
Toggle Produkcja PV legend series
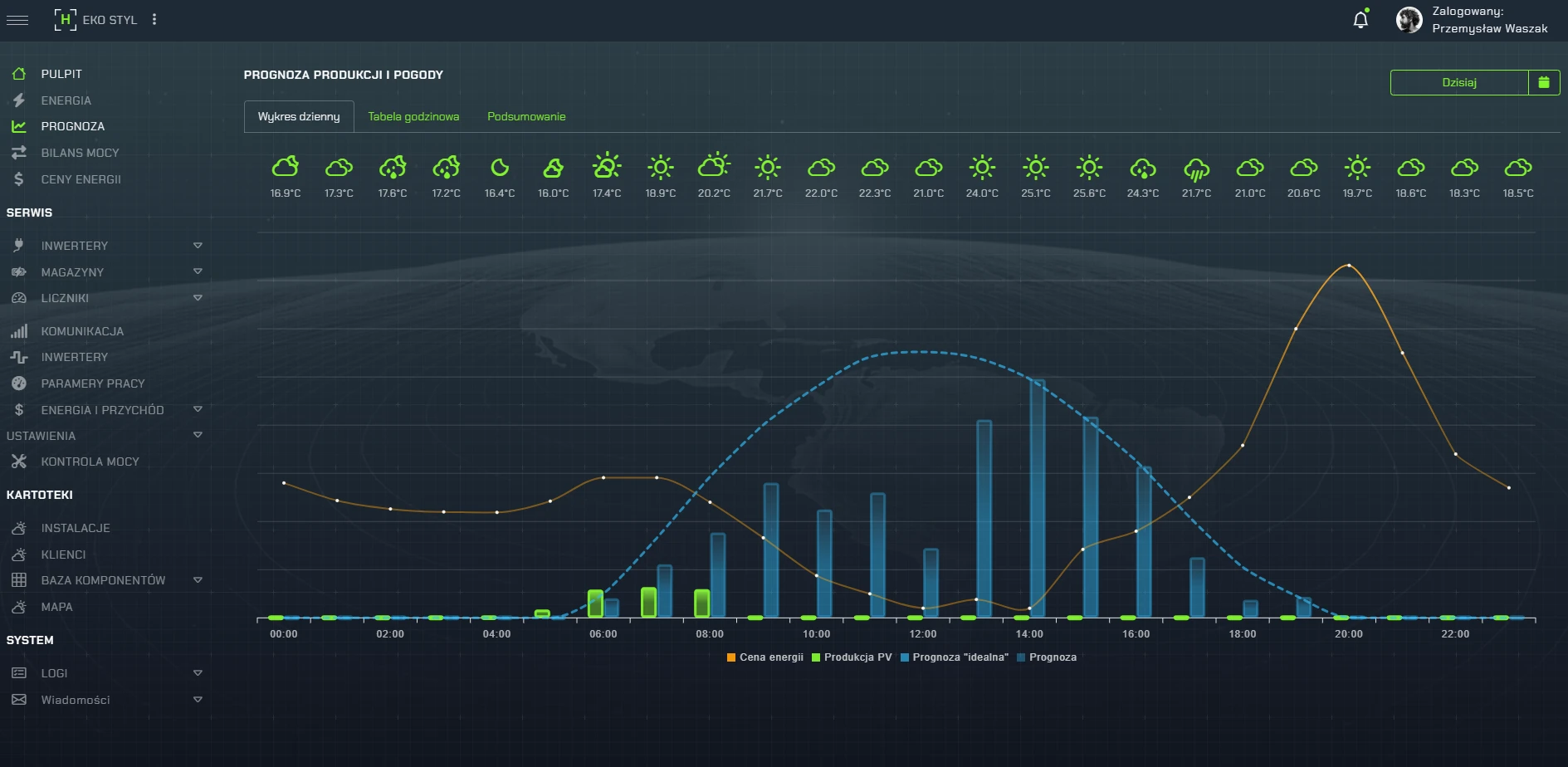tap(852, 657)
